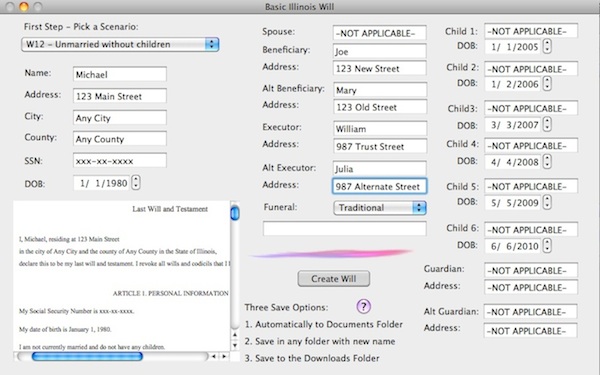Click the Spouse field
The width and height of the screenshot is (600, 375).
(x=380, y=33)
